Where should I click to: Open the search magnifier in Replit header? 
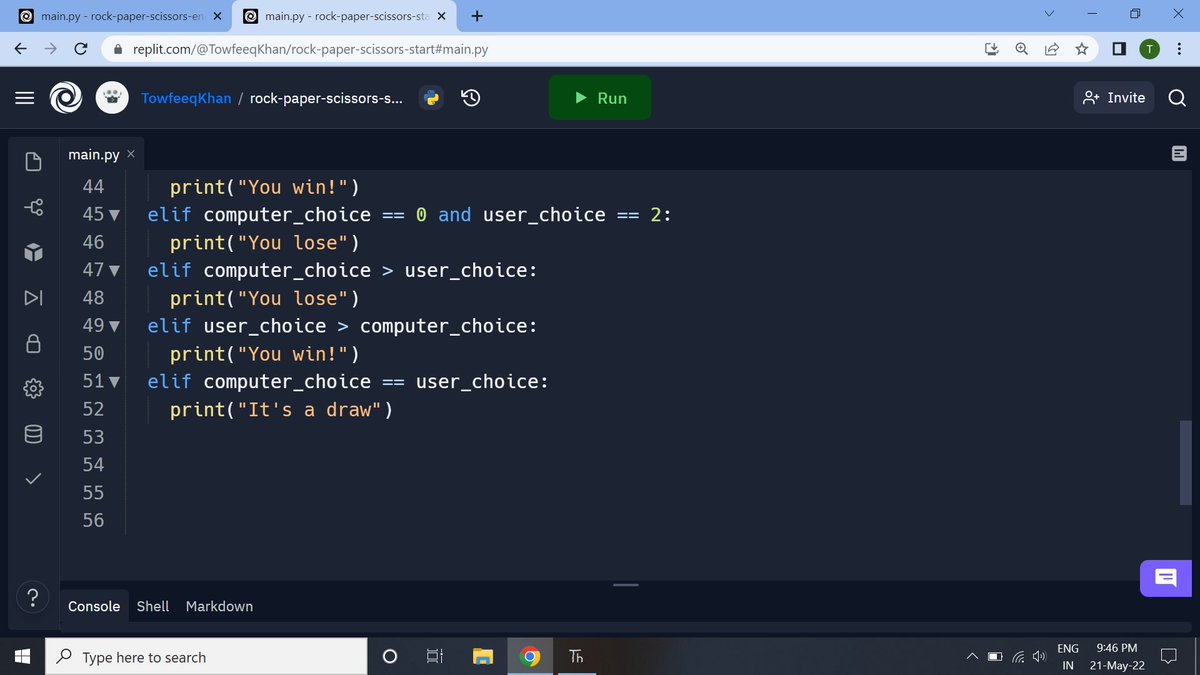tap(1177, 98)
